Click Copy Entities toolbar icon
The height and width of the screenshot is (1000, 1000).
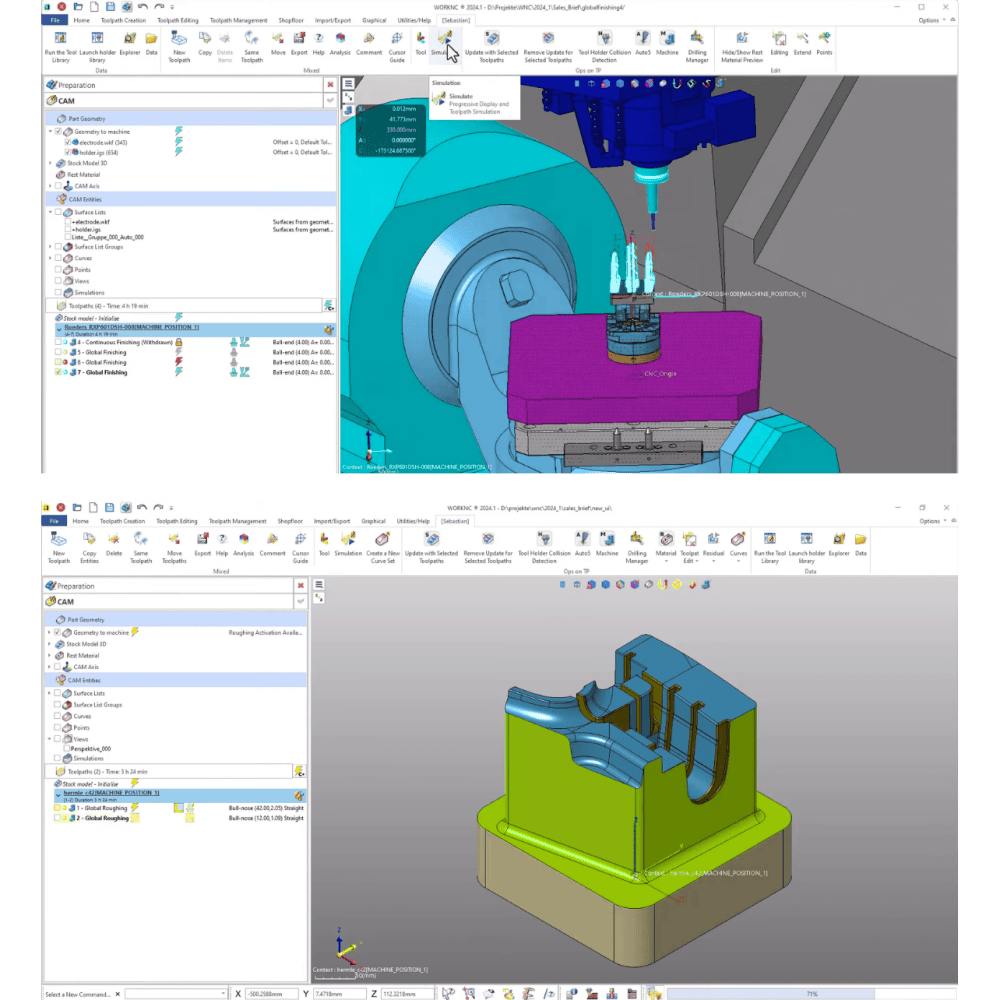[89, 541]
